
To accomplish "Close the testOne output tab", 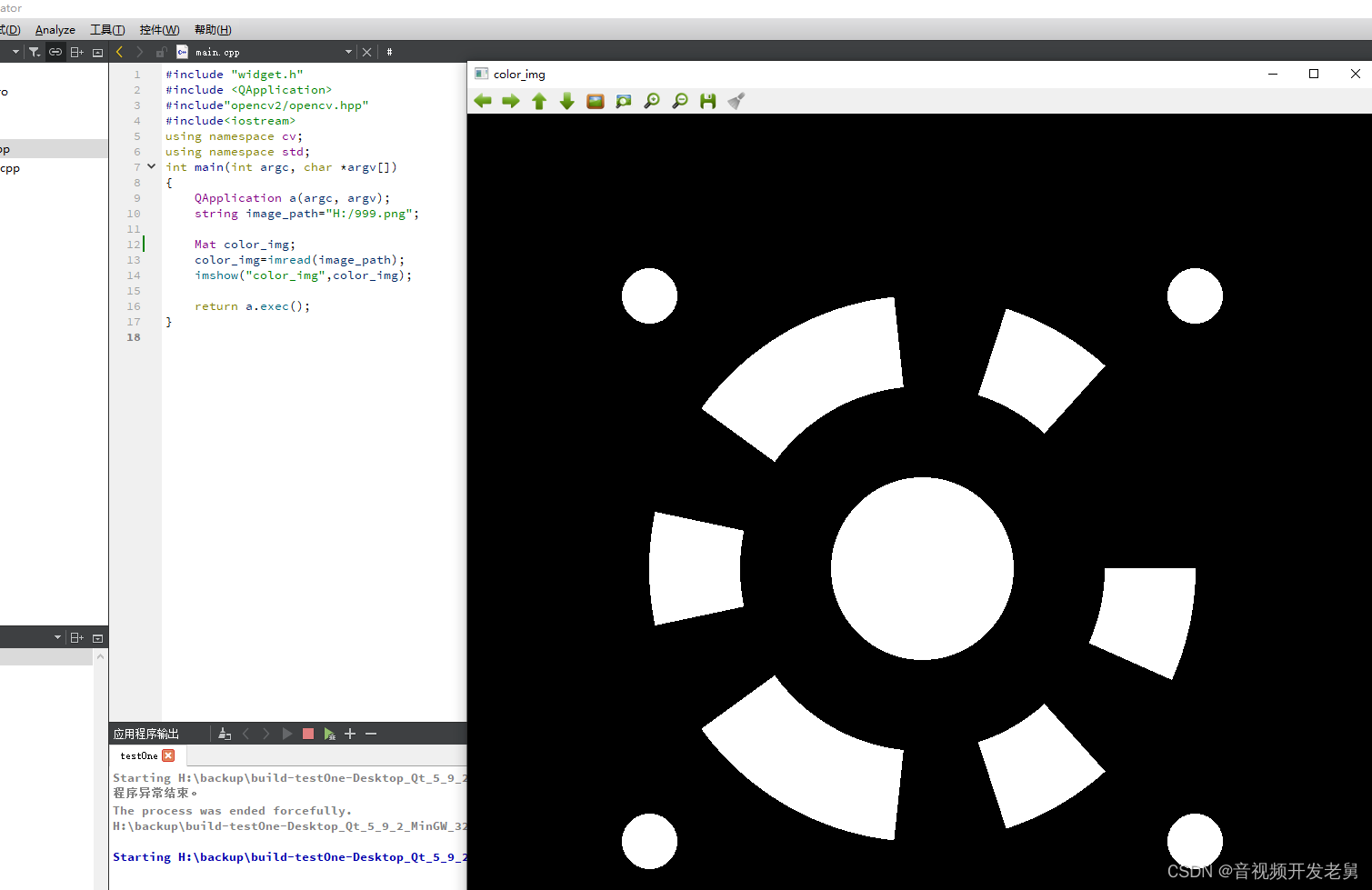I will [168, 755].
